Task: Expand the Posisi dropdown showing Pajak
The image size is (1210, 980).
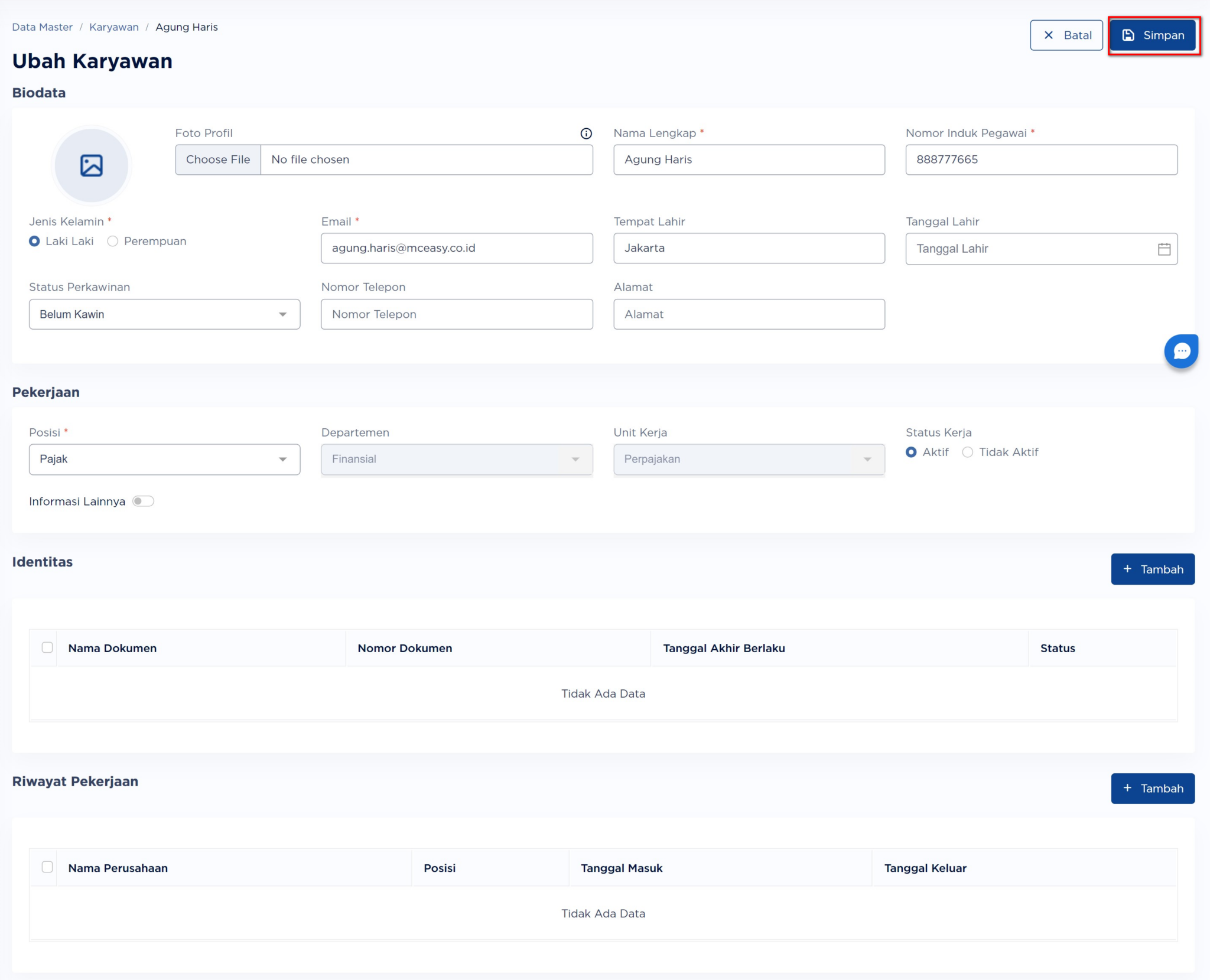Action: point(164,459)
